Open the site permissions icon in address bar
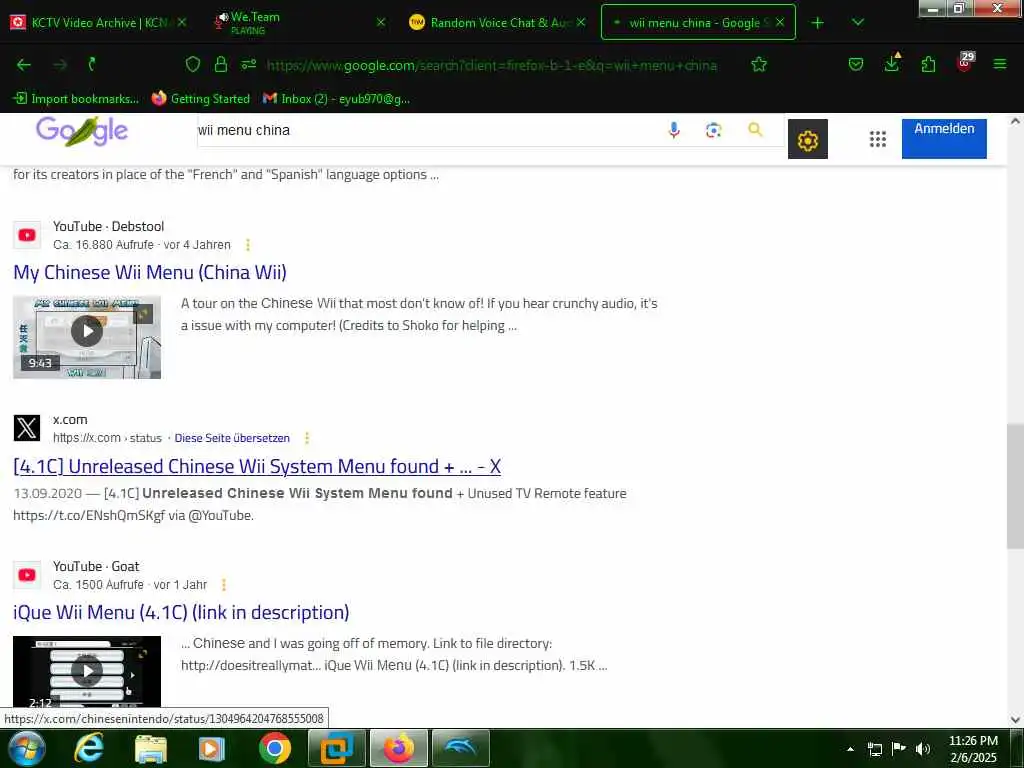Screen dimensions: 1024x768 pyautogui.click(x=249, y=64)
